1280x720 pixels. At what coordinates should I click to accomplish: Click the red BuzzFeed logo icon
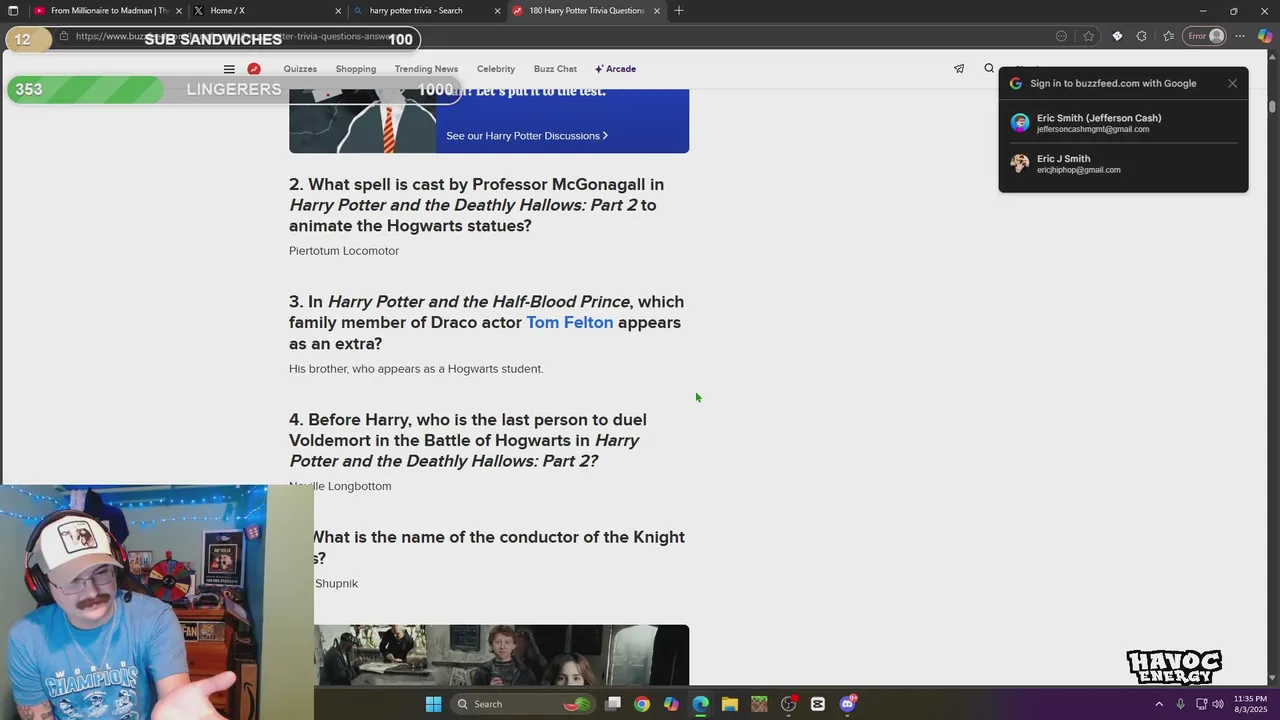254,69
